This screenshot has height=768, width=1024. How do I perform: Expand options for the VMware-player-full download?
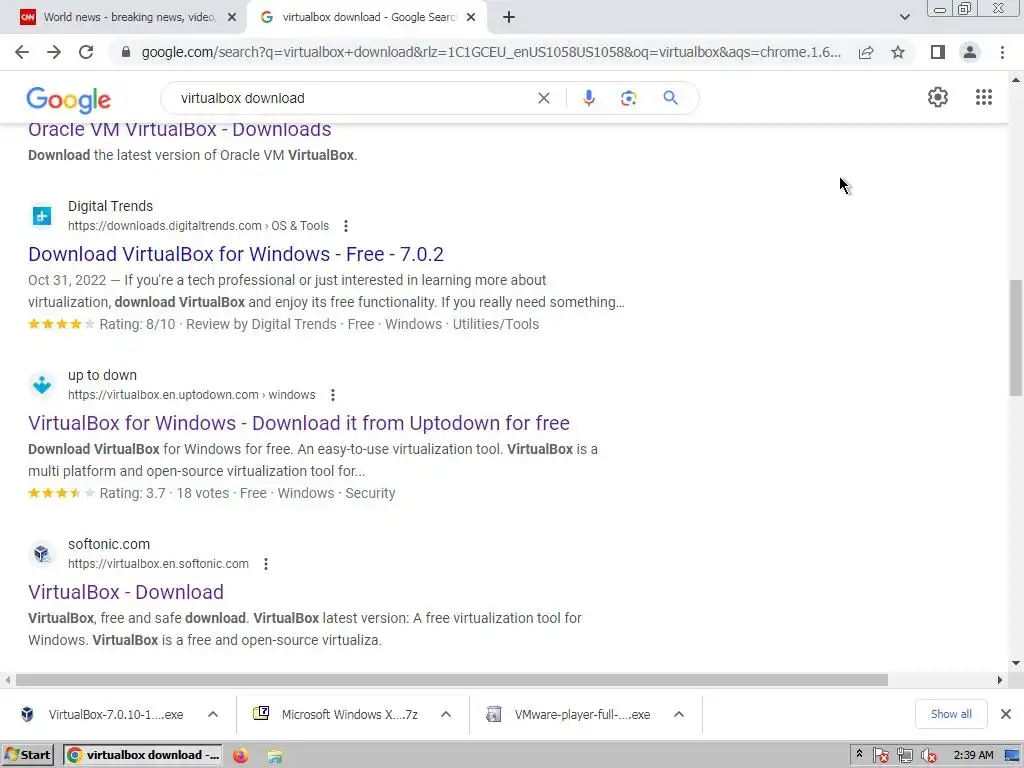point(679,714)
